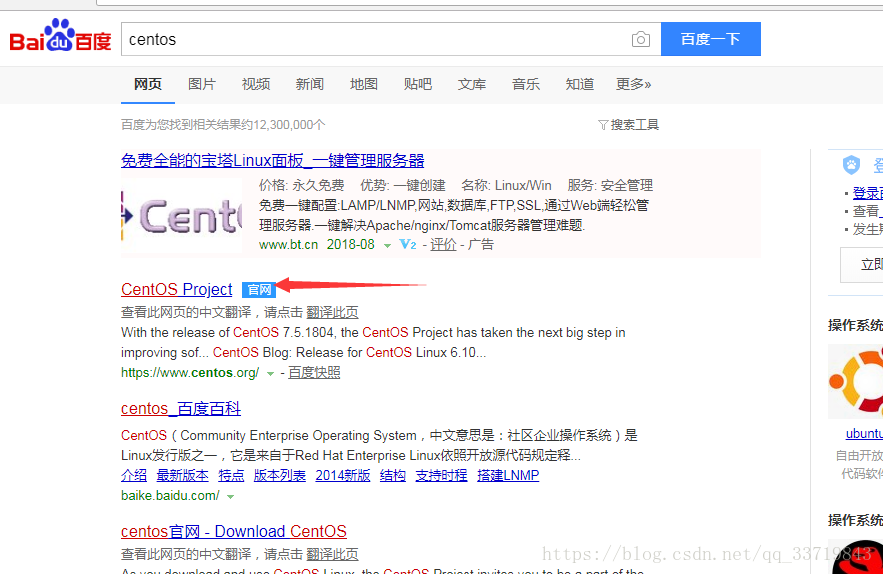Click 翻译此页 under CentOS Project

tap(332, 312)
